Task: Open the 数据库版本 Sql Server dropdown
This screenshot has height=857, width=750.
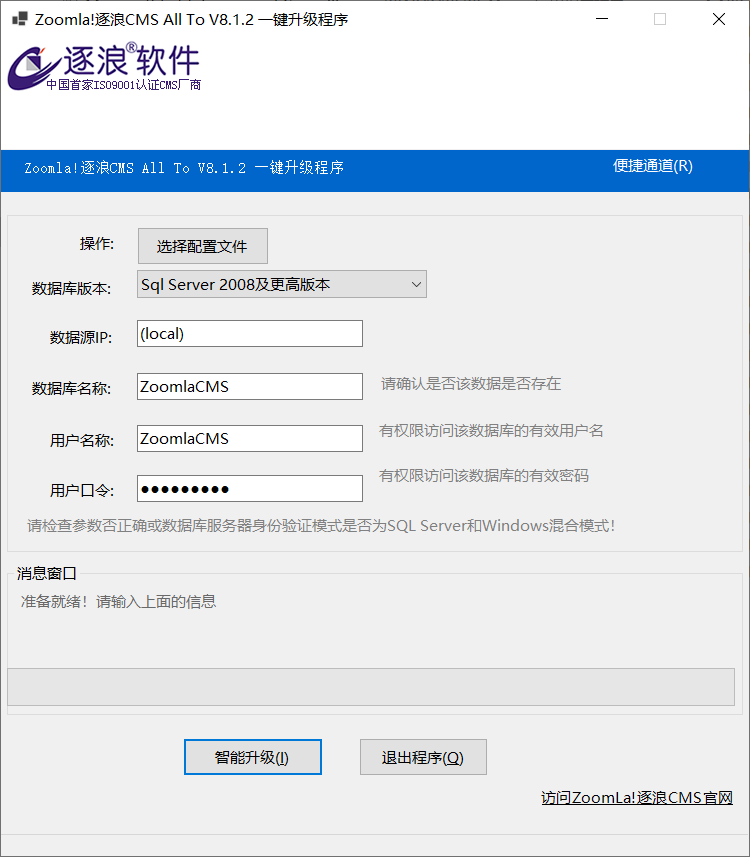Action: [282, 284]
